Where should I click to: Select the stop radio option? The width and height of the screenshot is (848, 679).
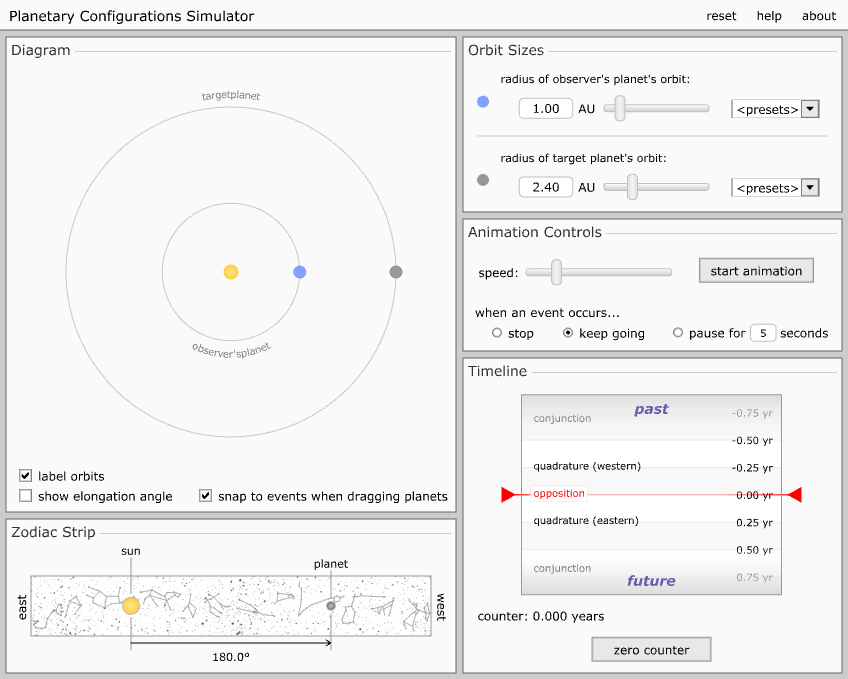point(497,333)
